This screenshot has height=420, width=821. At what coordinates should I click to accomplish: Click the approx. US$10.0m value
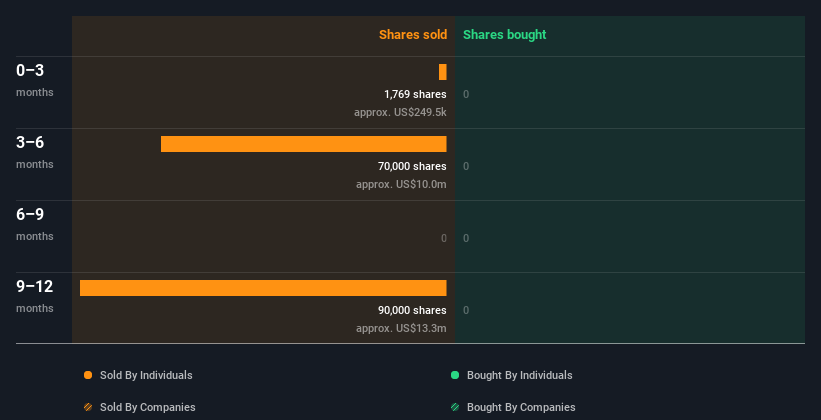402,184
